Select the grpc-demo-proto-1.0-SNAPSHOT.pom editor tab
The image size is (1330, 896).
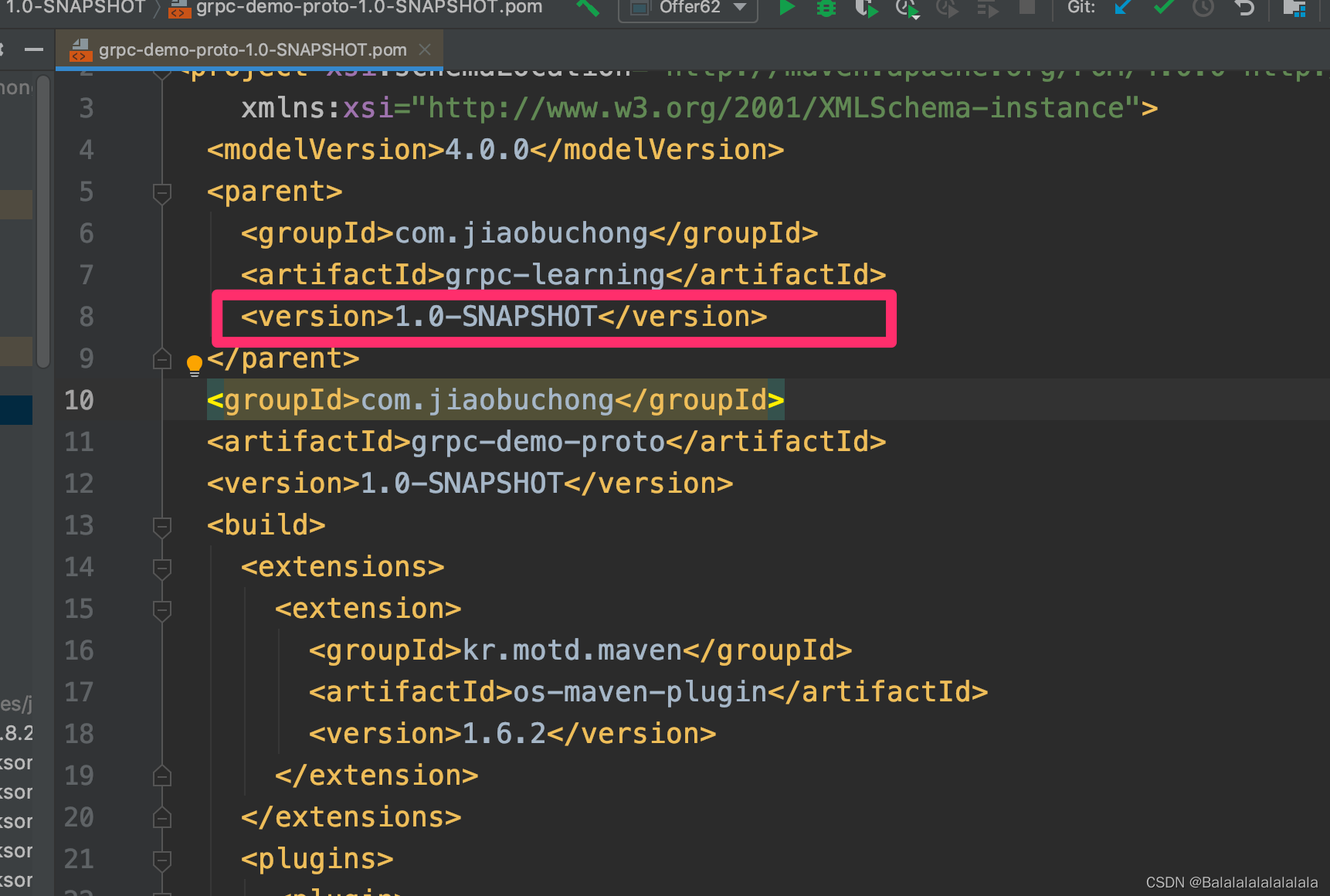(x=249, y=50)
